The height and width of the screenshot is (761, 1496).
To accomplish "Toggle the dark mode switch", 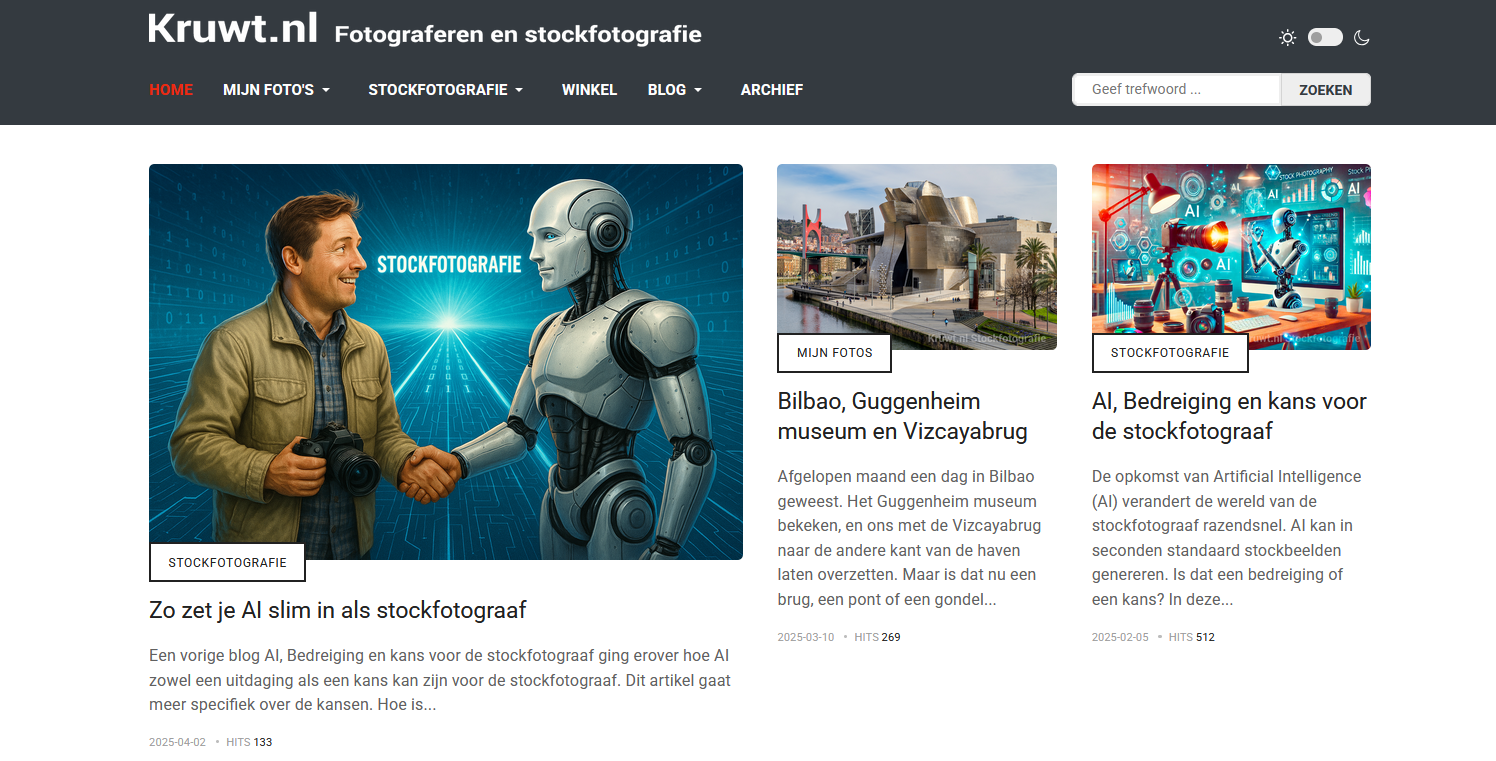I will (1325, 37).
